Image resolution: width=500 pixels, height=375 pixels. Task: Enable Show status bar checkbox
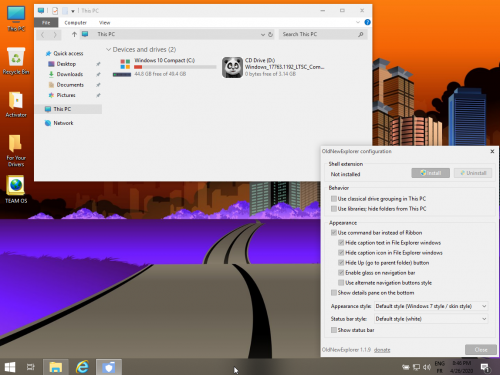[x=334, y=330]
